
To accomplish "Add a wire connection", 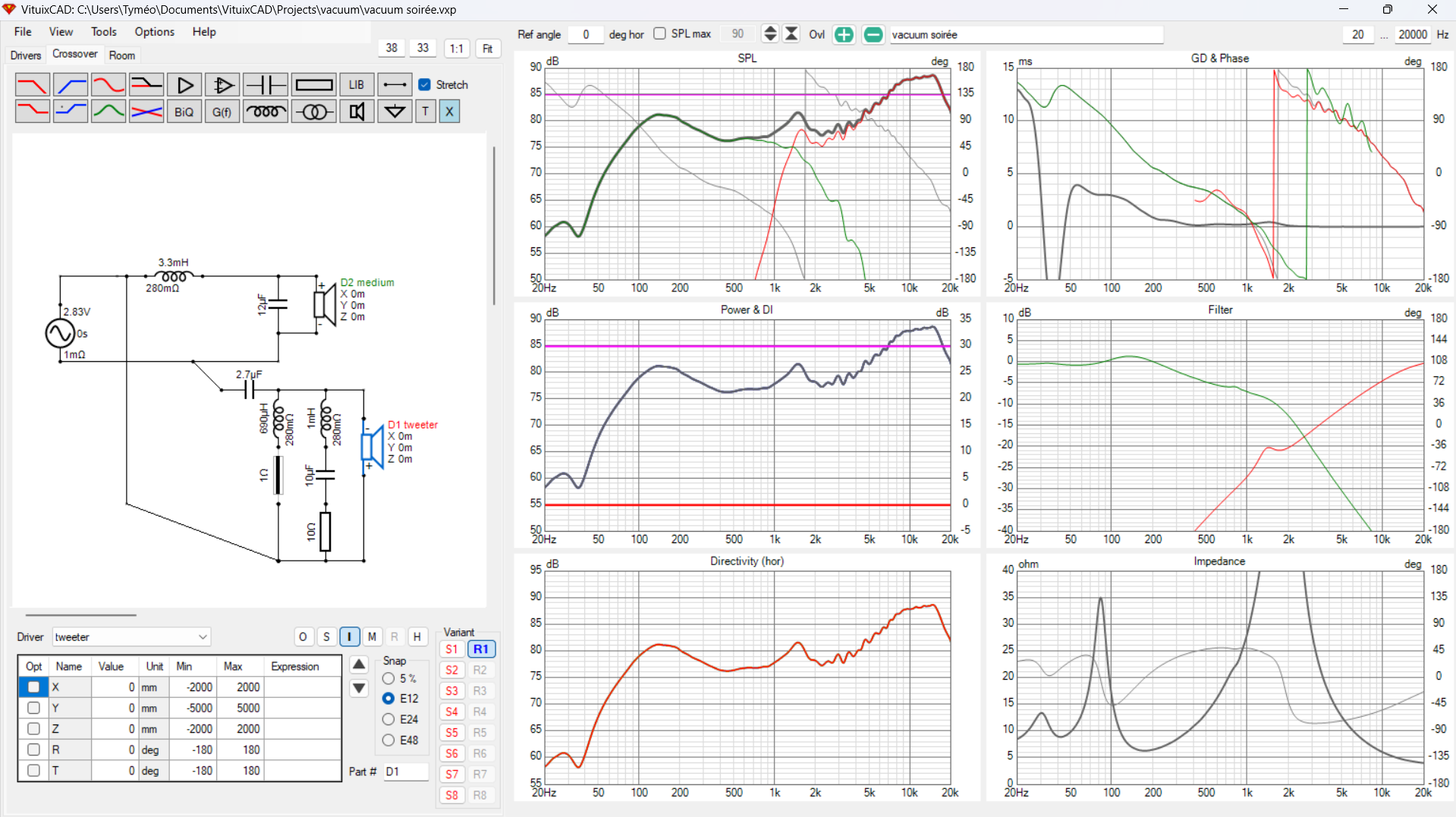I will click(395, 85).
